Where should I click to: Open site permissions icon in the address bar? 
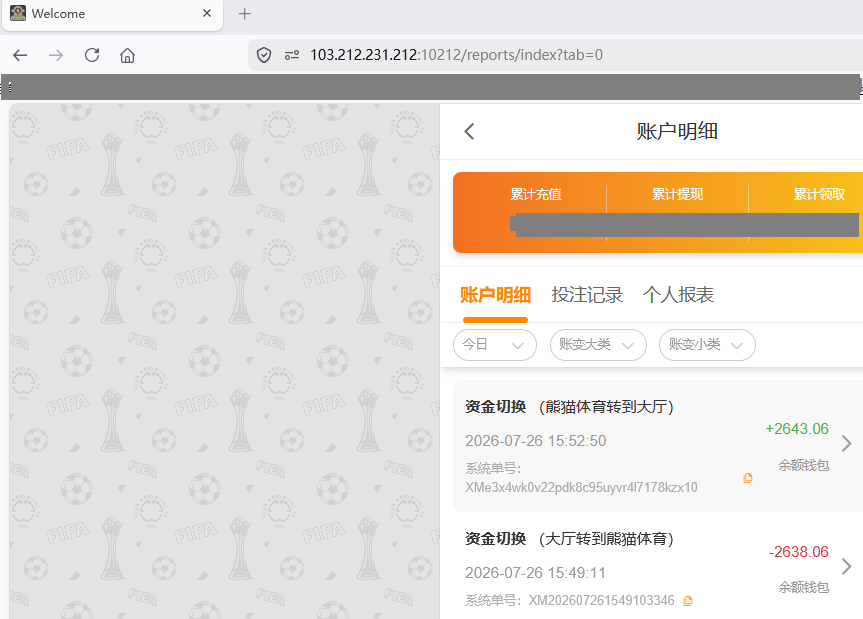(x=292, y=55)
